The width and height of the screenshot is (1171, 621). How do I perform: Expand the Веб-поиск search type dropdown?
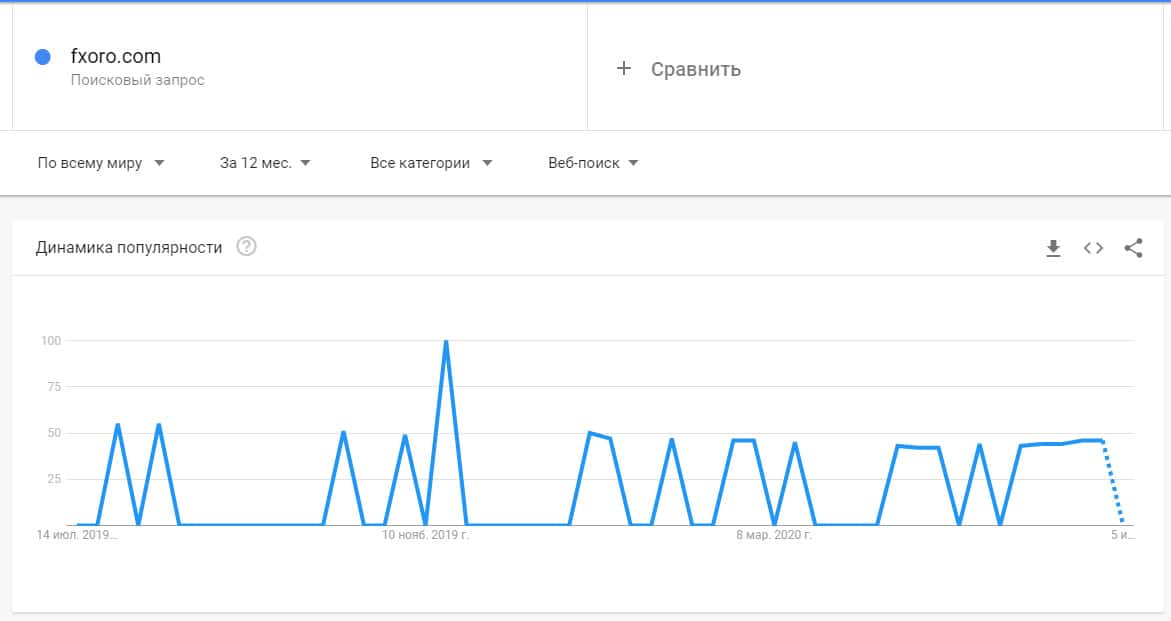[593, 163]
